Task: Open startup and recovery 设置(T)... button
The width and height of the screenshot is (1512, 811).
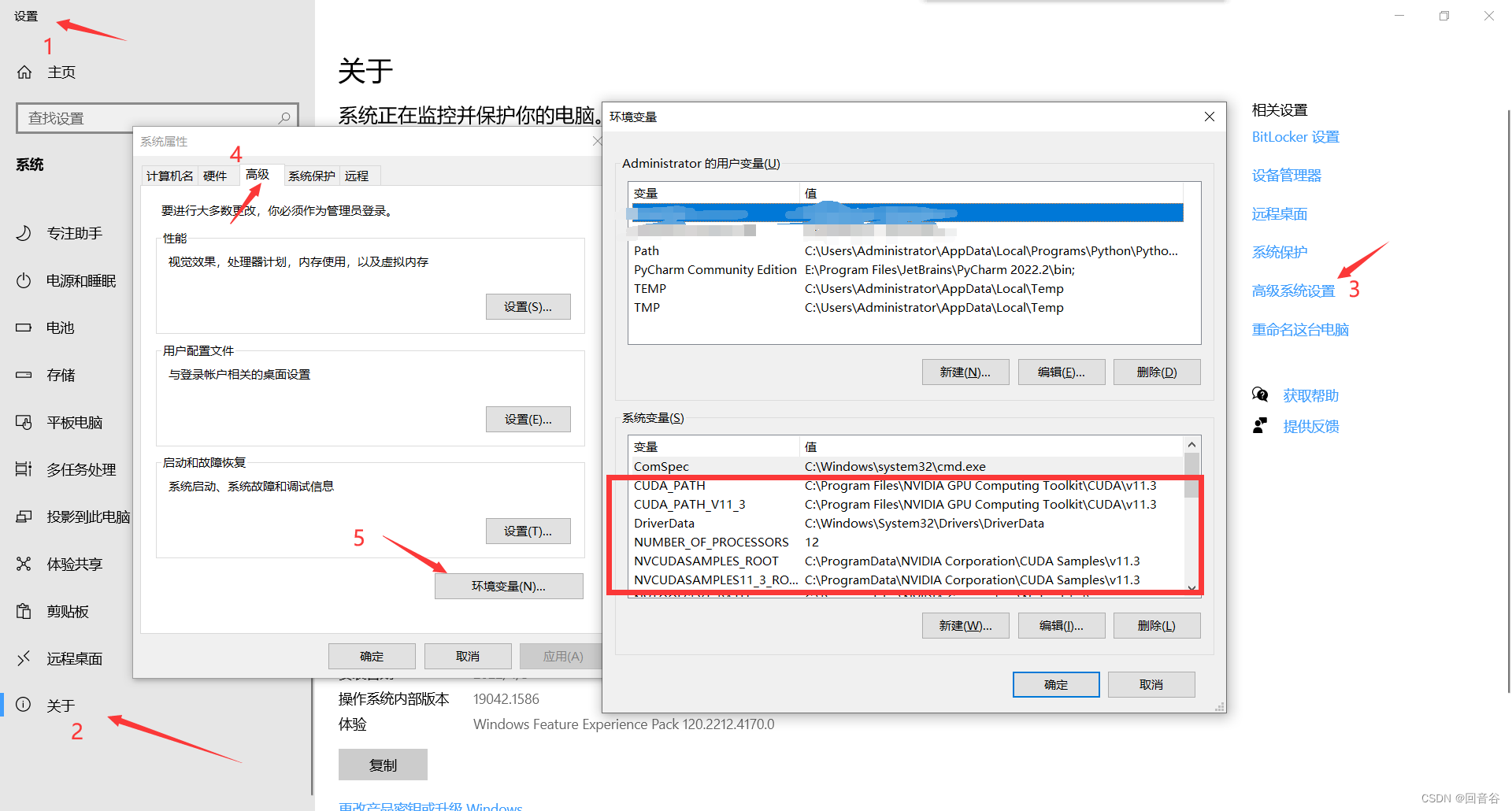Action: [x=528, y=531]
